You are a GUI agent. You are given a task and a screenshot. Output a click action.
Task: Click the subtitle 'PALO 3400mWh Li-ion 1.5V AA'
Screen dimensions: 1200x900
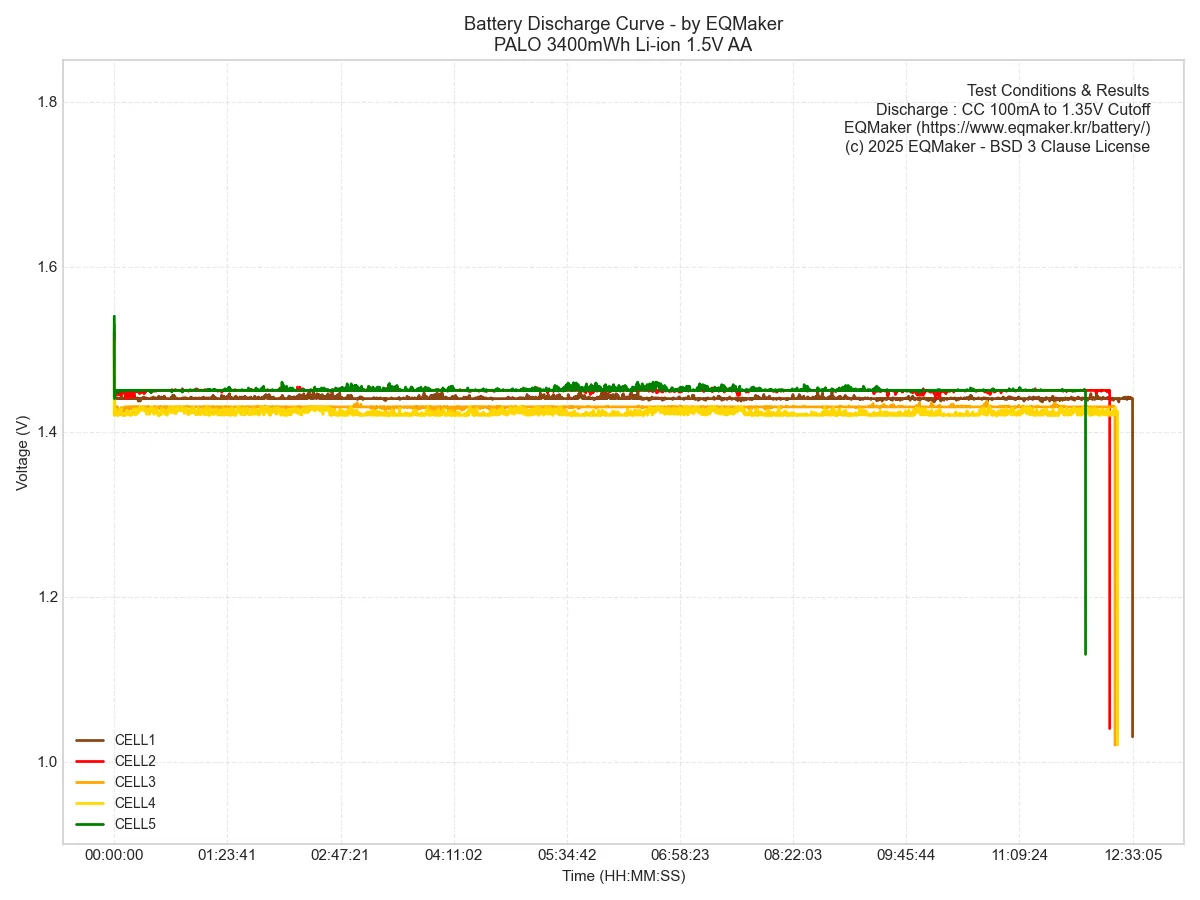tap(623, 45)
